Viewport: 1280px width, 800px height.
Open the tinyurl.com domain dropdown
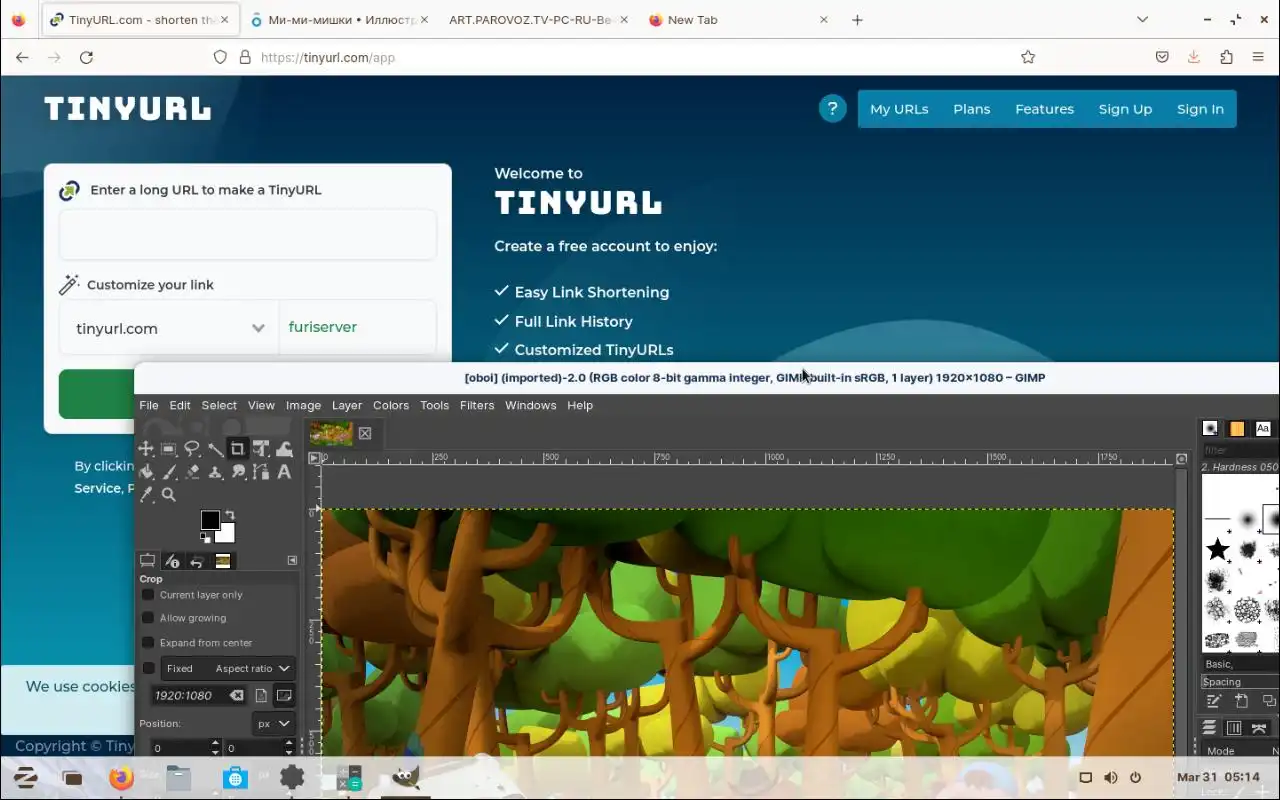168,328
